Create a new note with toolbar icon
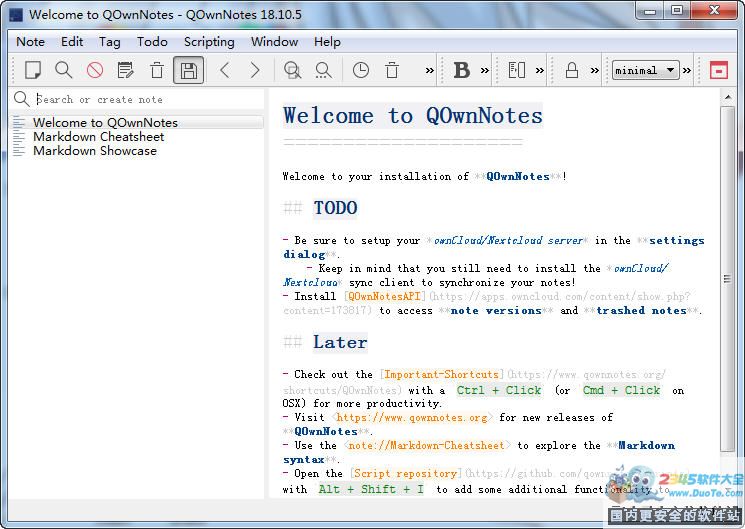The height and width of the screenshot is (529, 745). [32, 70]
